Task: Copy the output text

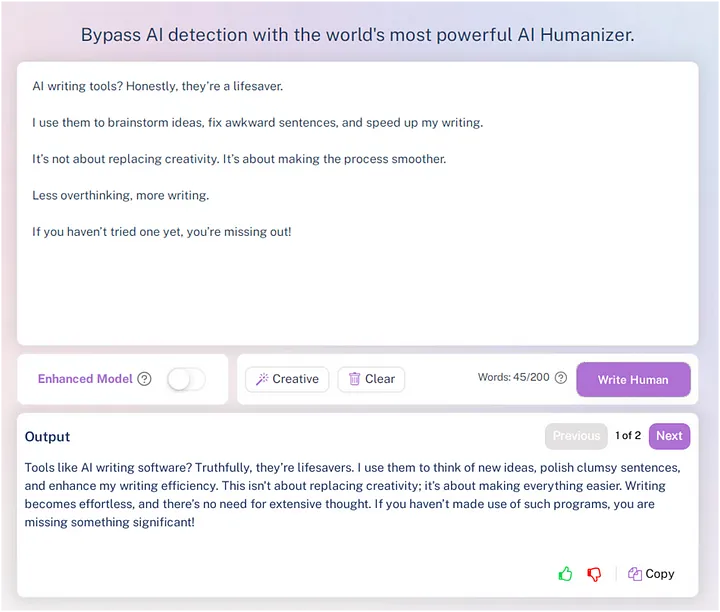Action: point(651,573)
